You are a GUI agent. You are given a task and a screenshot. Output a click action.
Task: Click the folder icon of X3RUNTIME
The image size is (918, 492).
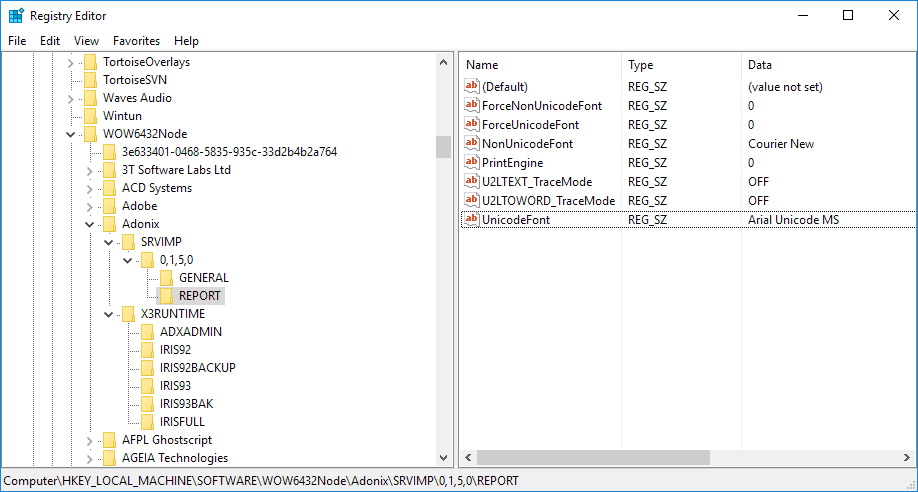[x=128, y=314]
